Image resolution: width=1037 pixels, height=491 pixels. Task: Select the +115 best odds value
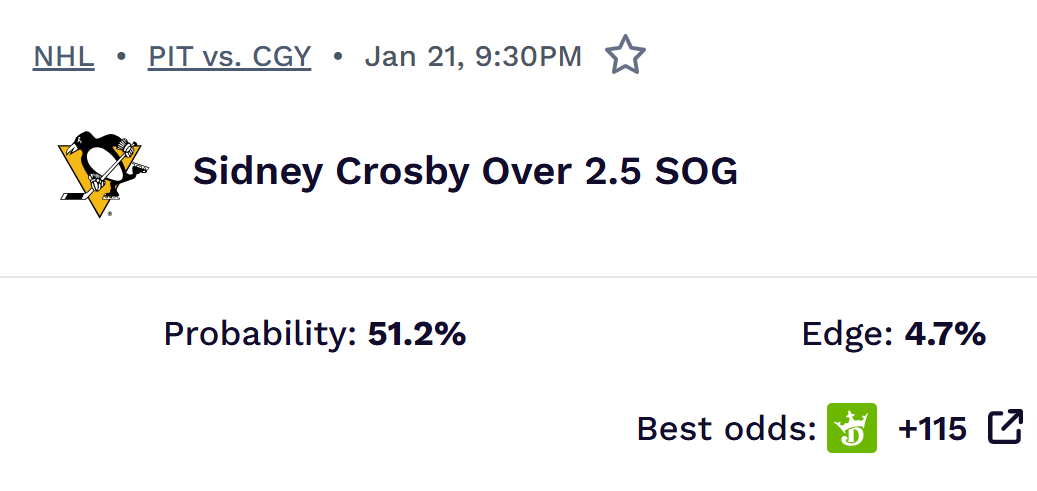click(x=932, y=429)
